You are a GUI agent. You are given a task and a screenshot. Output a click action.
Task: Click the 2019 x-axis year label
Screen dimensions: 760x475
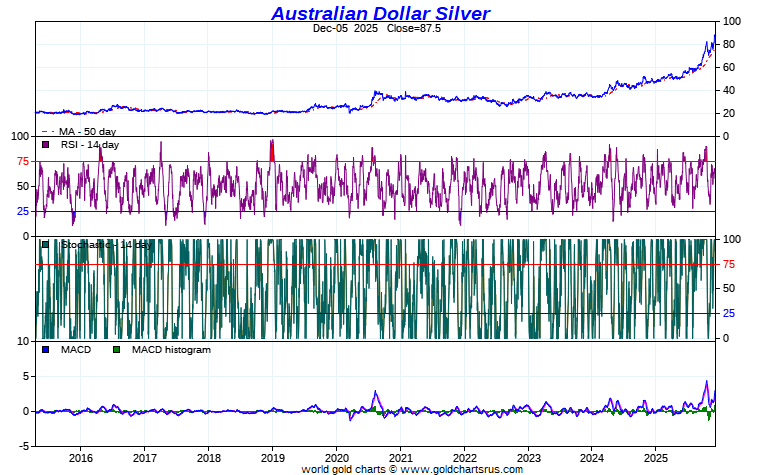pos(272,458)
